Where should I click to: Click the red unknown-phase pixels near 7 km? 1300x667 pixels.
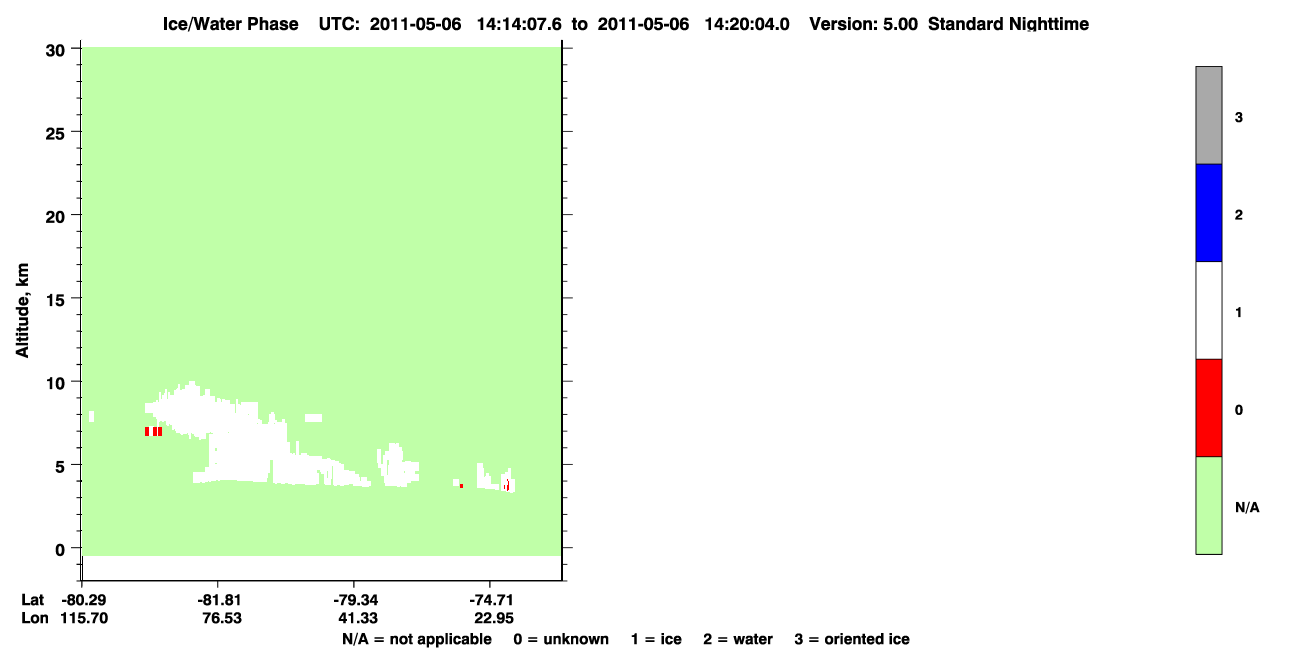click(x=154, y=431)
